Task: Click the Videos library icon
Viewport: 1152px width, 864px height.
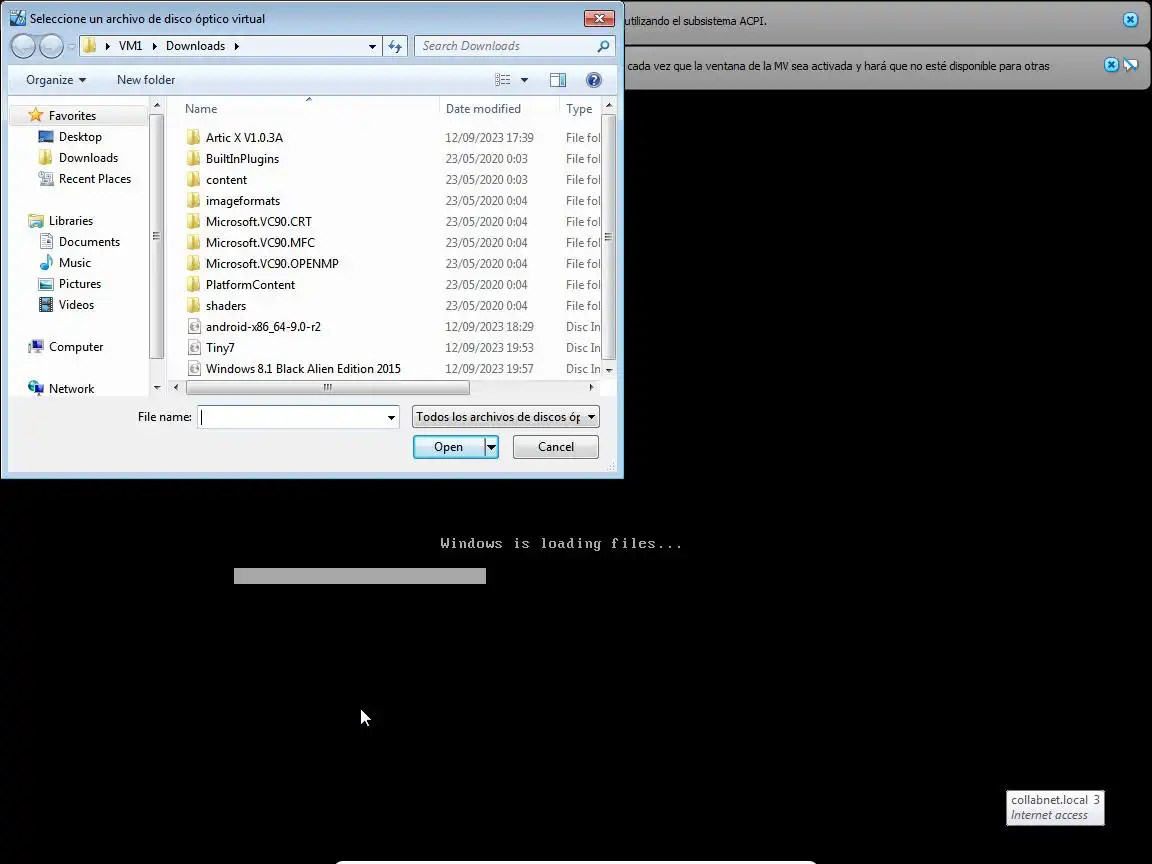Action: [x=46, y=305]
